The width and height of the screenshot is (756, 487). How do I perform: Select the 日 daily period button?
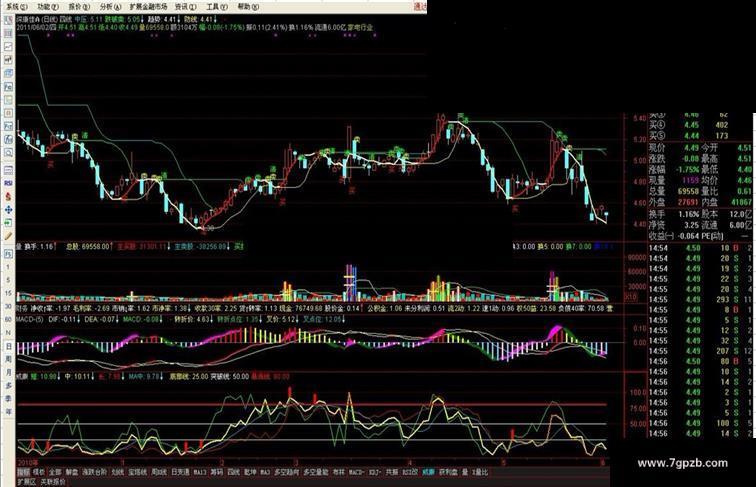8,346
